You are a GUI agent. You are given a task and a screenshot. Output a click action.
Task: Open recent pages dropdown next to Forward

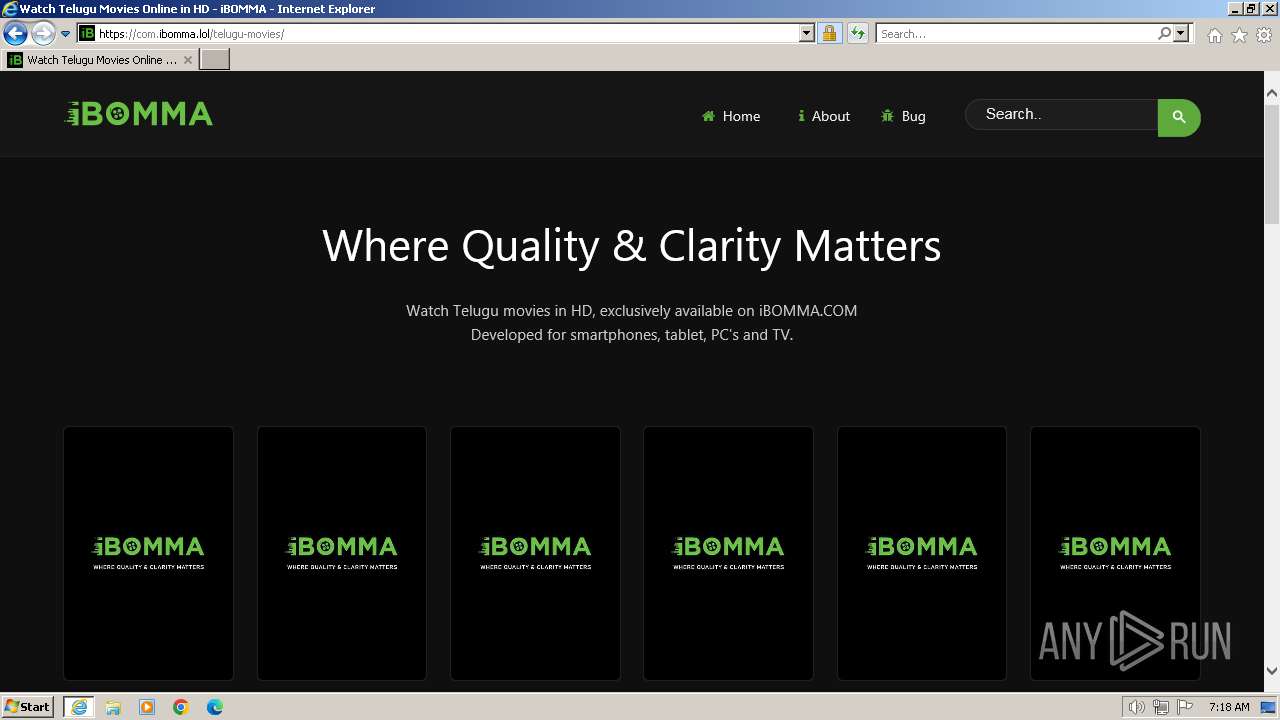coord(66,33)
